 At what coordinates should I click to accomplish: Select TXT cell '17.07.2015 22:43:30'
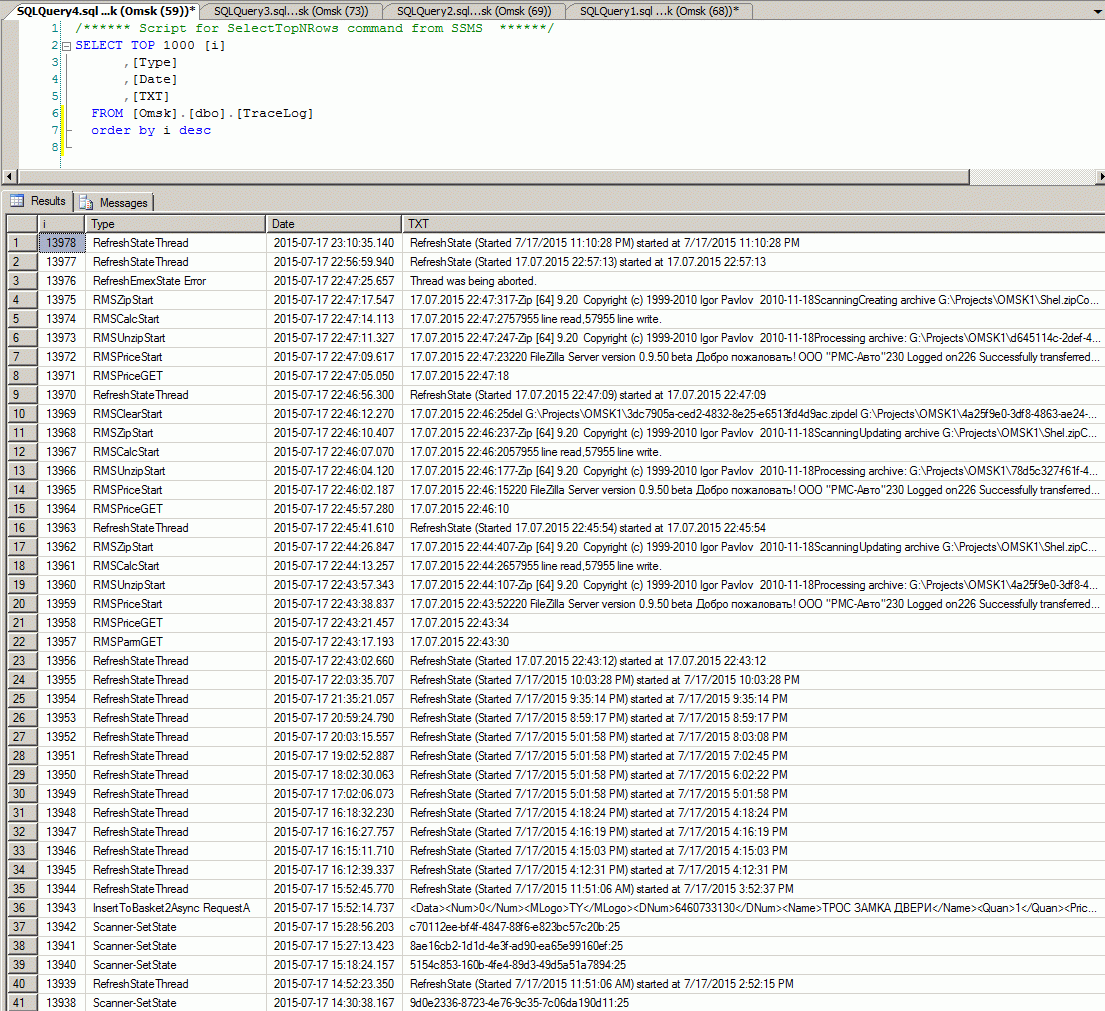[x=753, y=643]
